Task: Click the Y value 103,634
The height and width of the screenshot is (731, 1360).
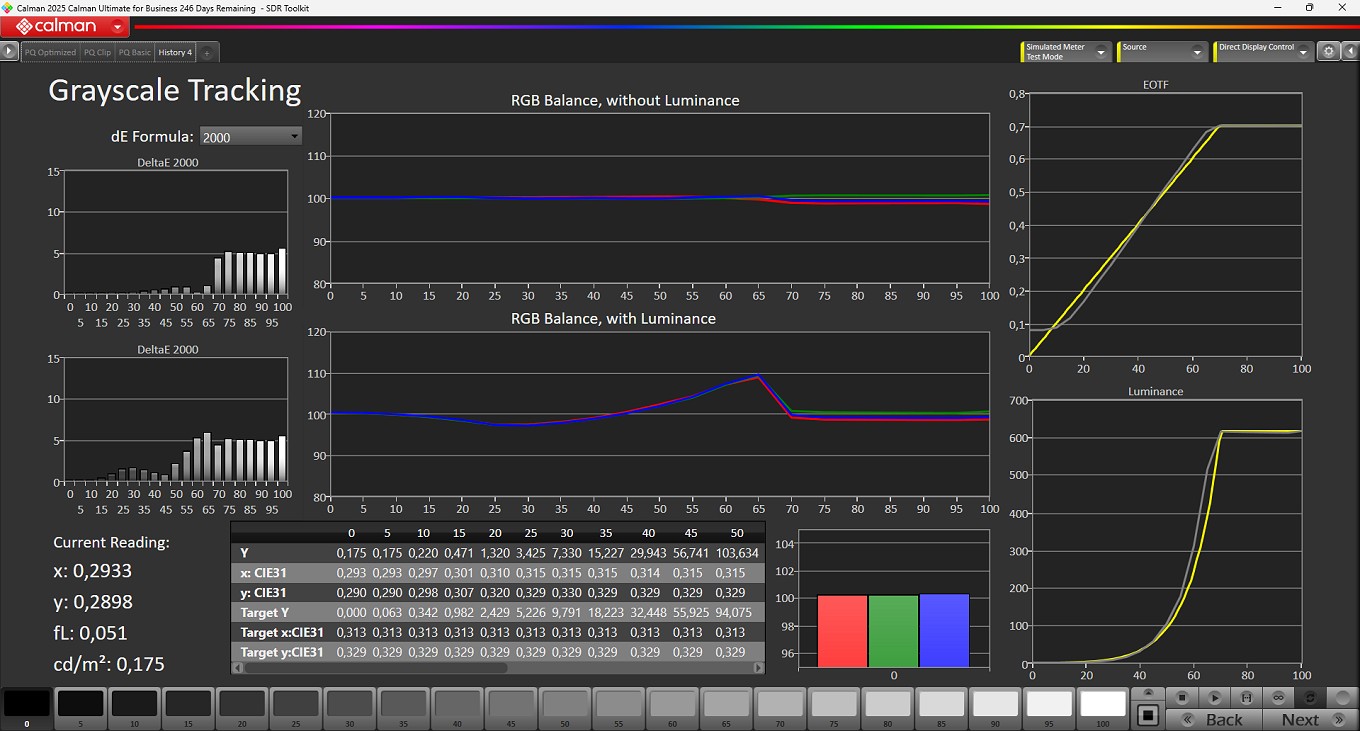Action: (x=737, y=552)
